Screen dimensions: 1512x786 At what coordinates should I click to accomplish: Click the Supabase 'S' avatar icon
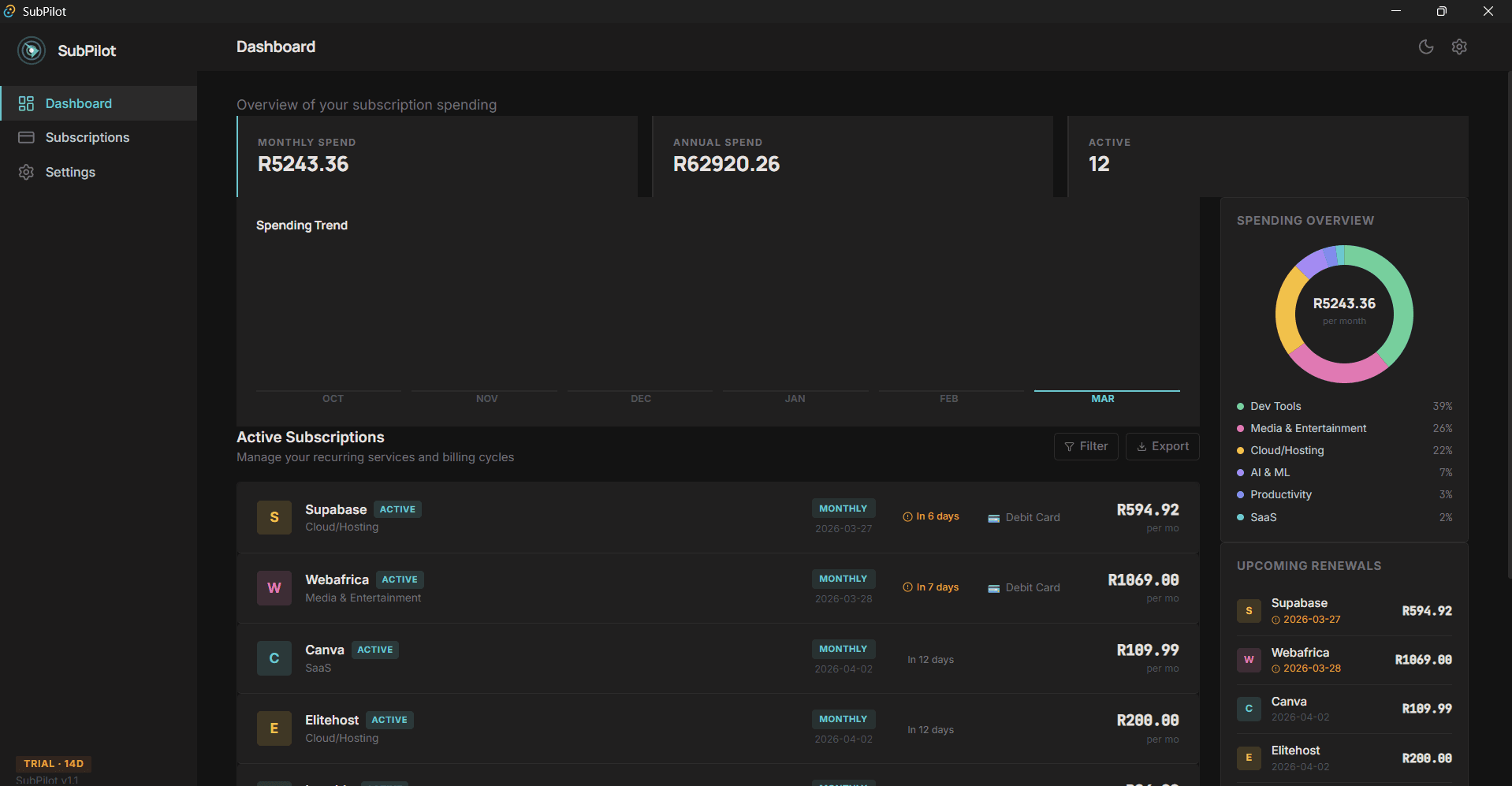click(x=274, y=517)
